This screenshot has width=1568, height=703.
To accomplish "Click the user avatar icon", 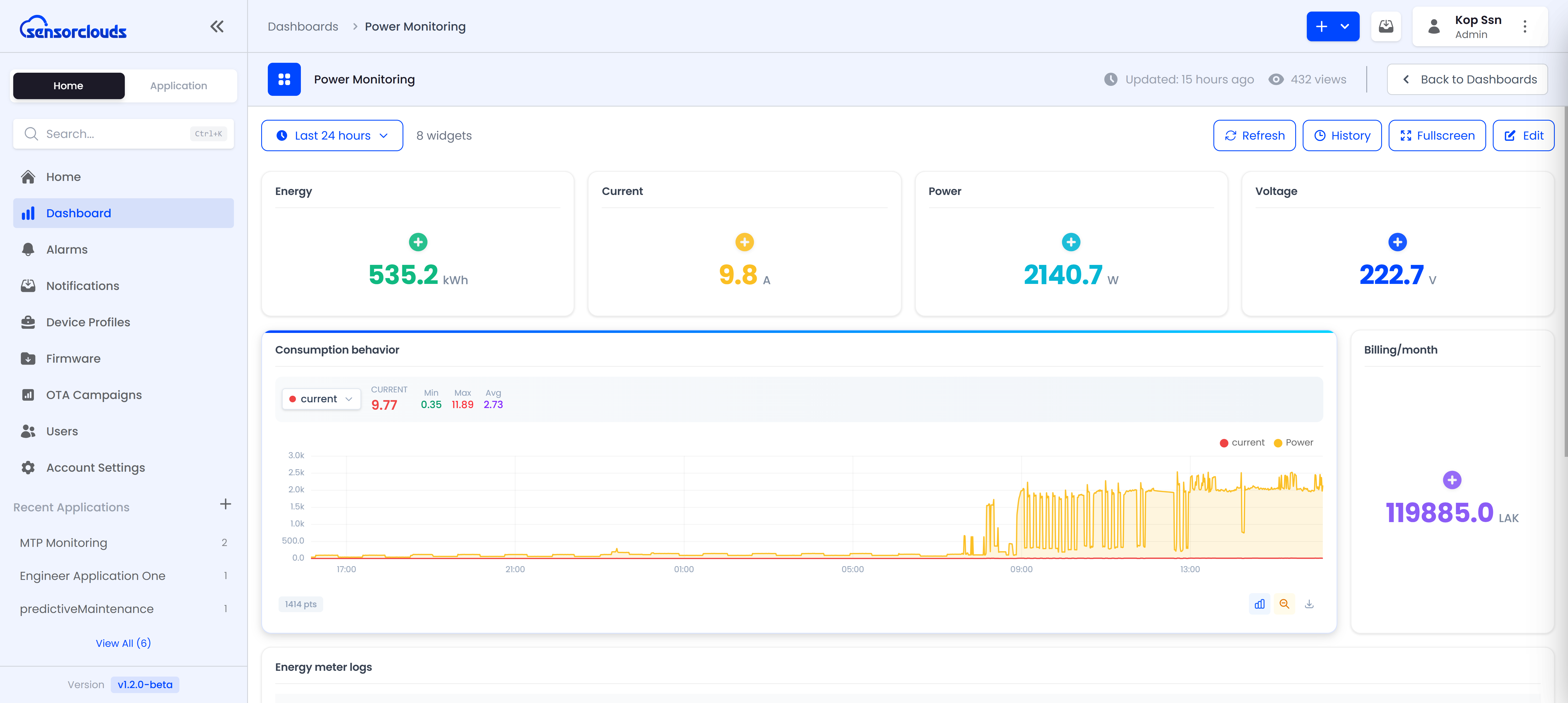I will tap(1434, 26).
